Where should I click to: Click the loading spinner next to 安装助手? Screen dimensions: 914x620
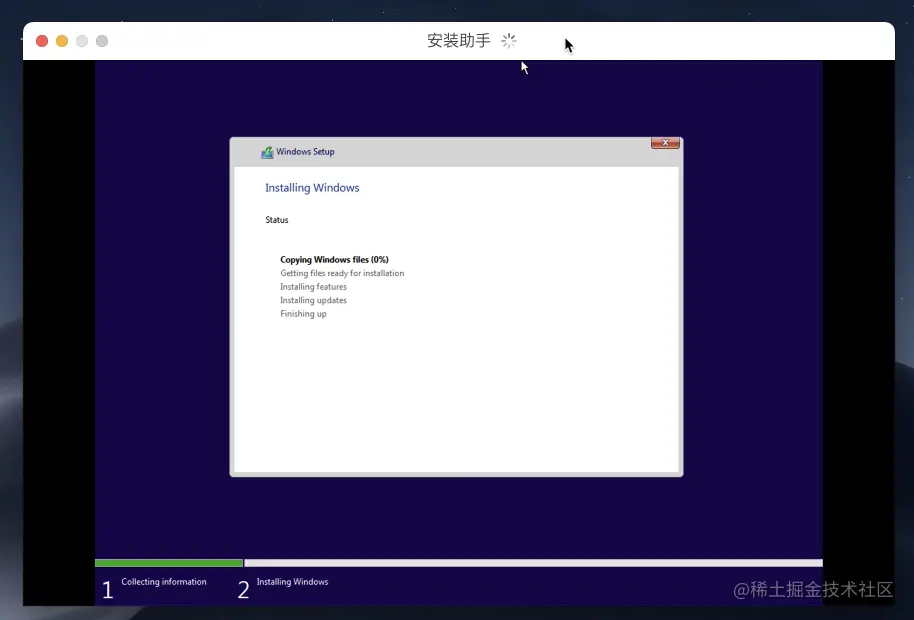click(509, 40)
